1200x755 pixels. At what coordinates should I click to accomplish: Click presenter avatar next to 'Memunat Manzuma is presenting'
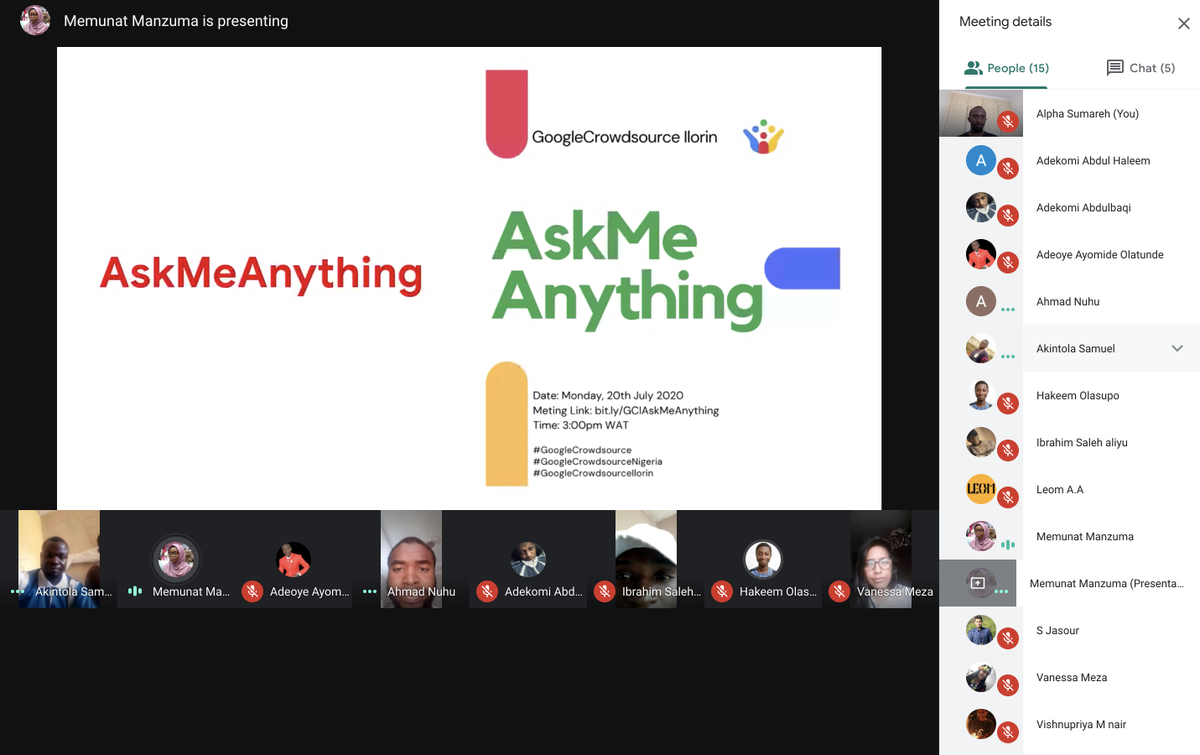click(35, 21)
